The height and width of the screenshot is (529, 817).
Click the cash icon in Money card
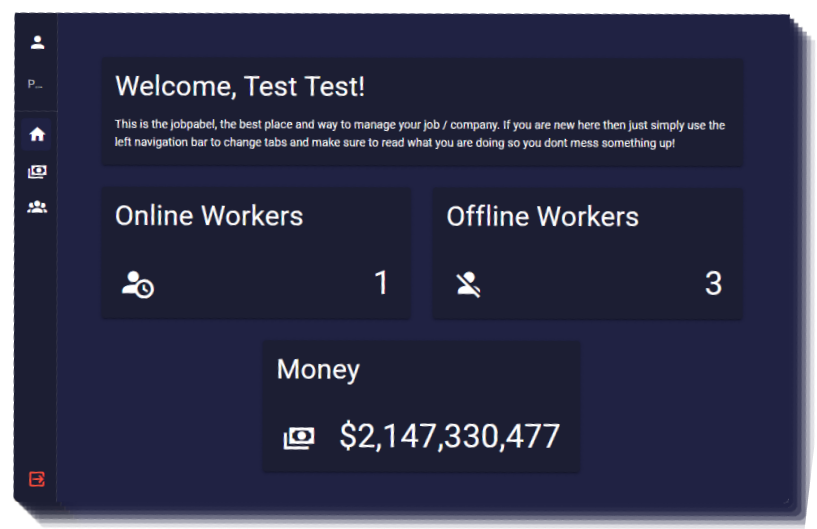(299, 437)
